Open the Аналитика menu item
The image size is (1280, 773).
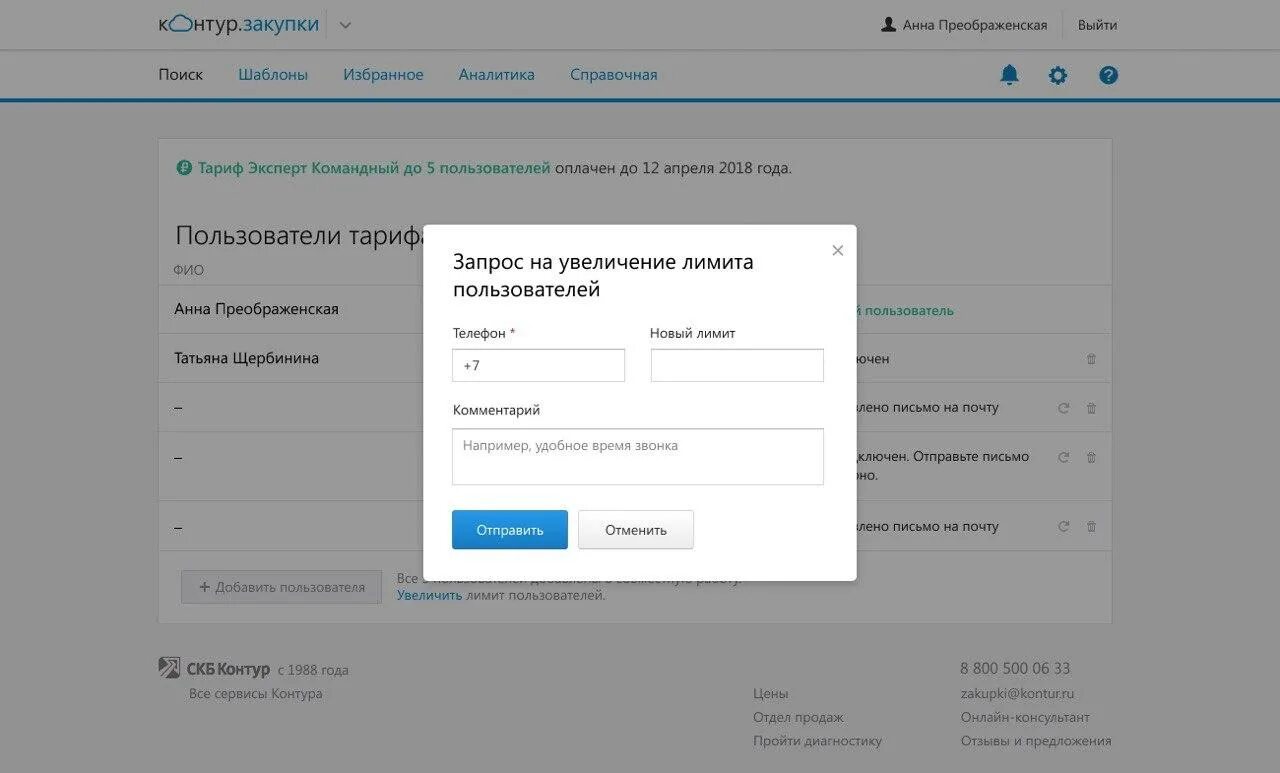pos(497,75)
